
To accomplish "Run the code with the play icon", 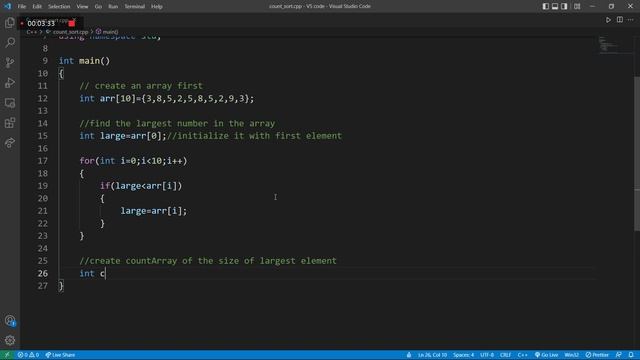I will [608, 20].
